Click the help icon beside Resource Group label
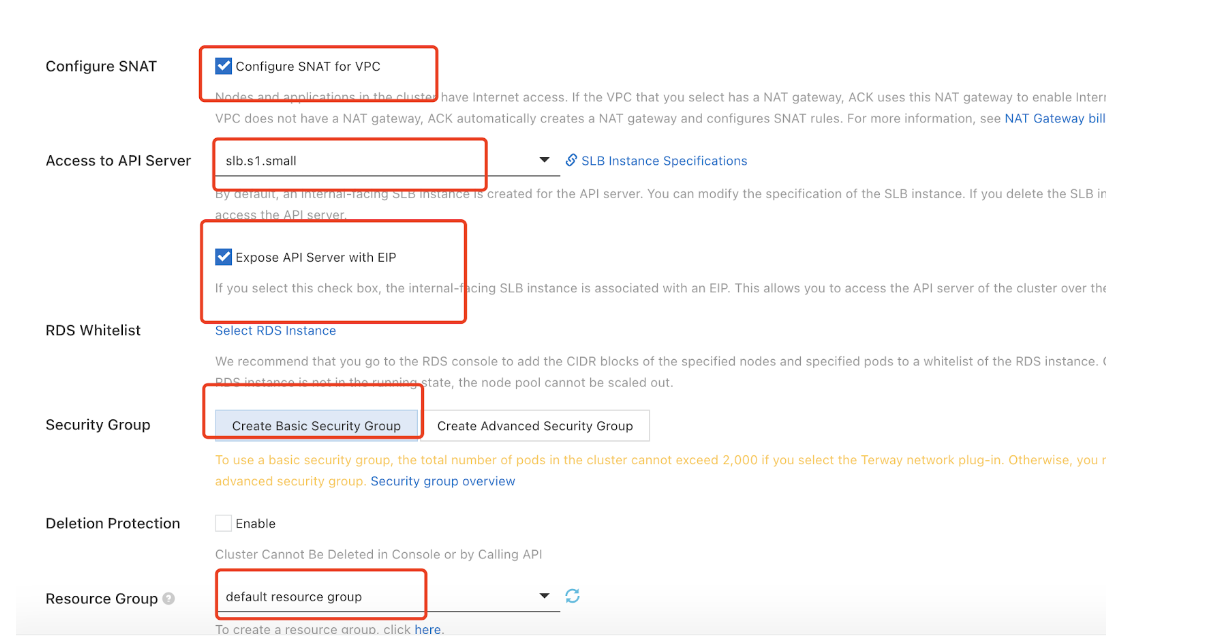 coord(169,599)
